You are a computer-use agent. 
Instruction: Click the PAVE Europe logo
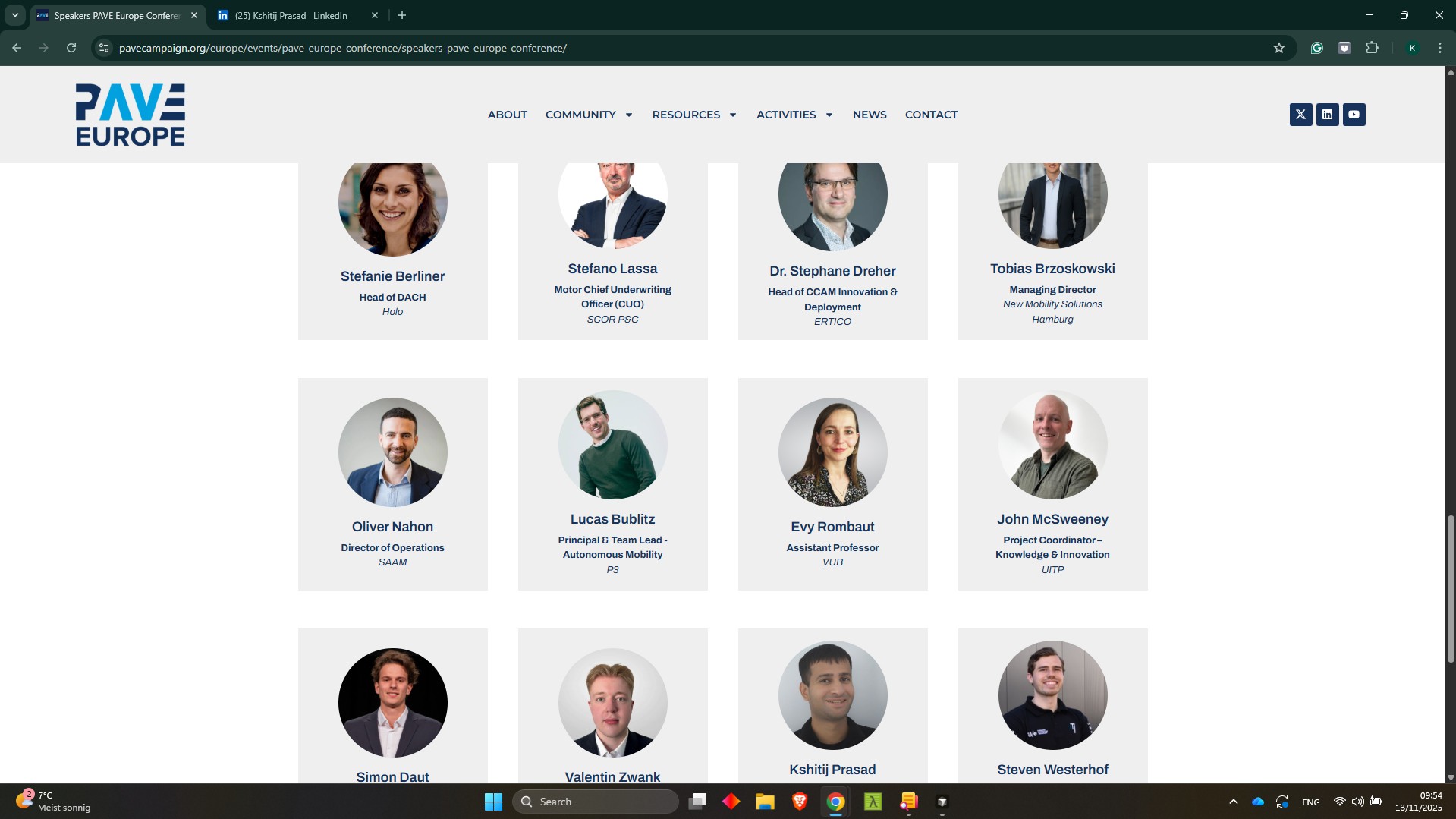pos(131,115)
